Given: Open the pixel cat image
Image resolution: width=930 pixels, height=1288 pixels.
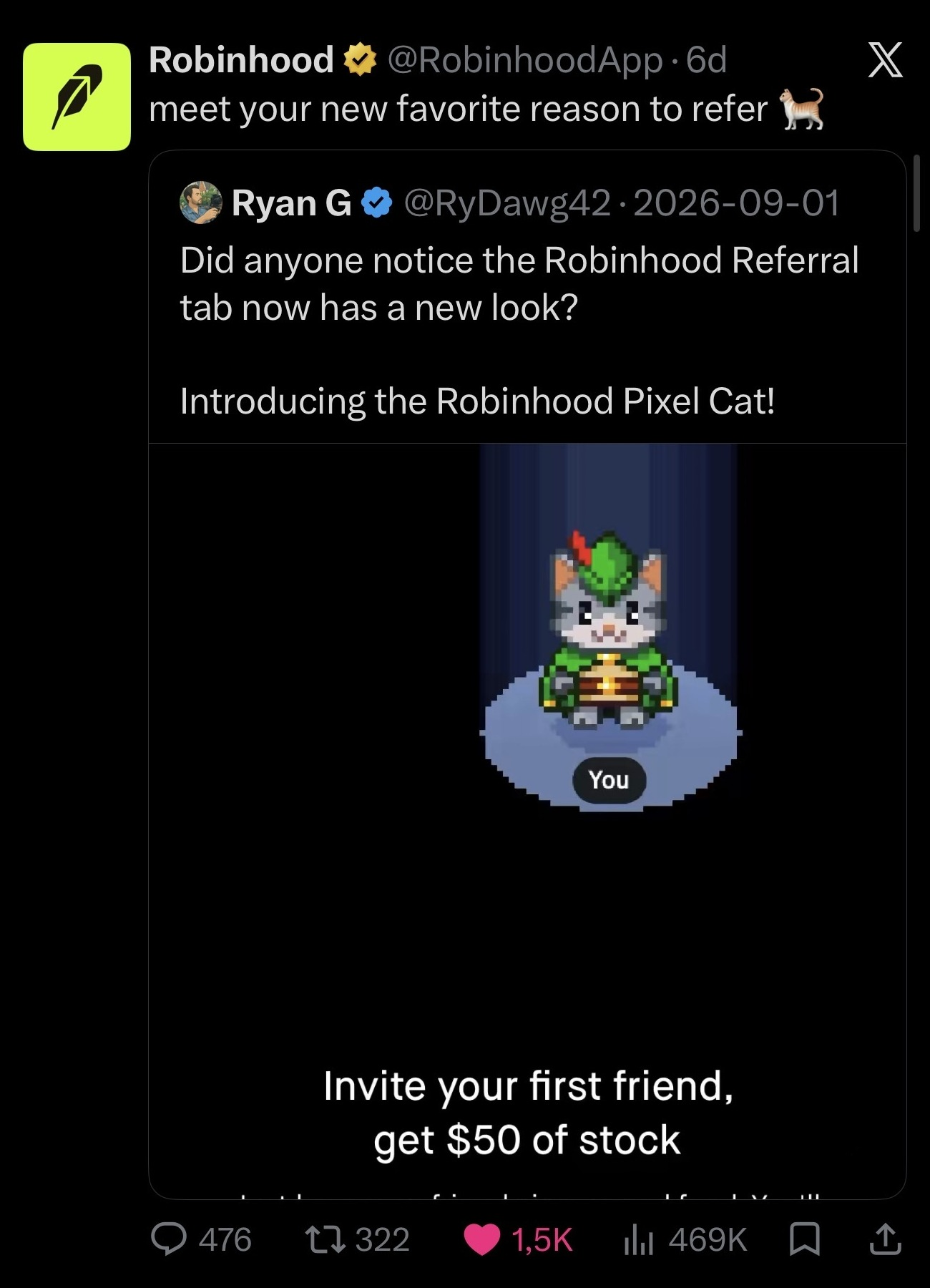Looking at the screenshot, I should 610,630.
